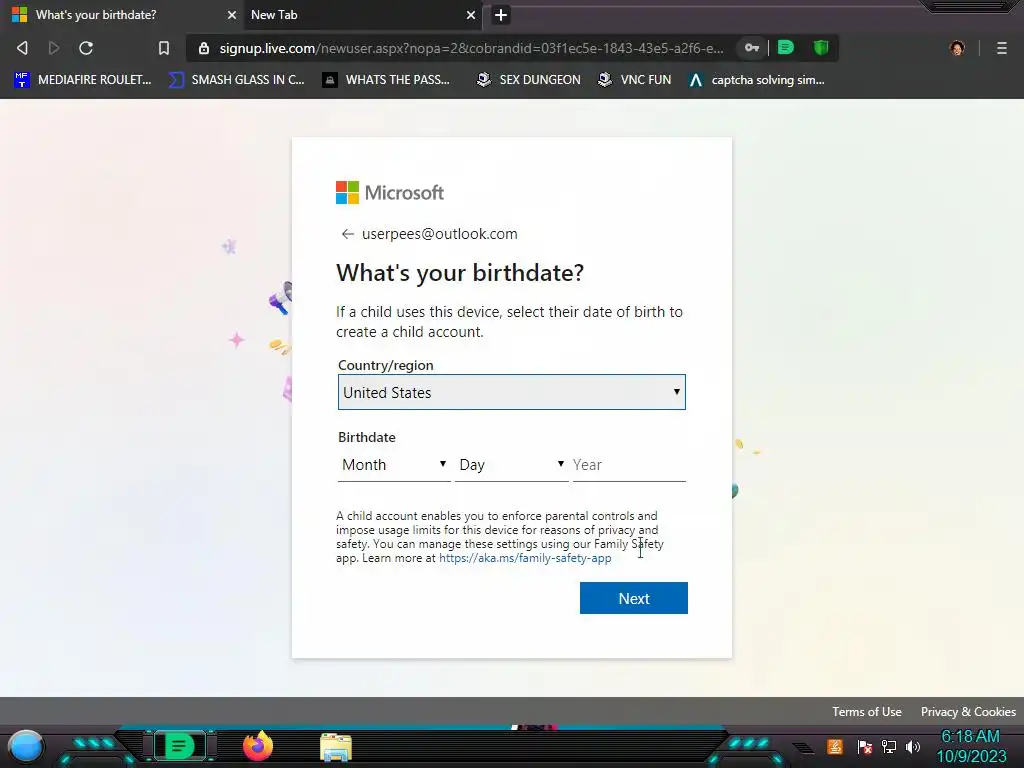
Task: Open the saved passwords key icon
Action: coord(752,48)
